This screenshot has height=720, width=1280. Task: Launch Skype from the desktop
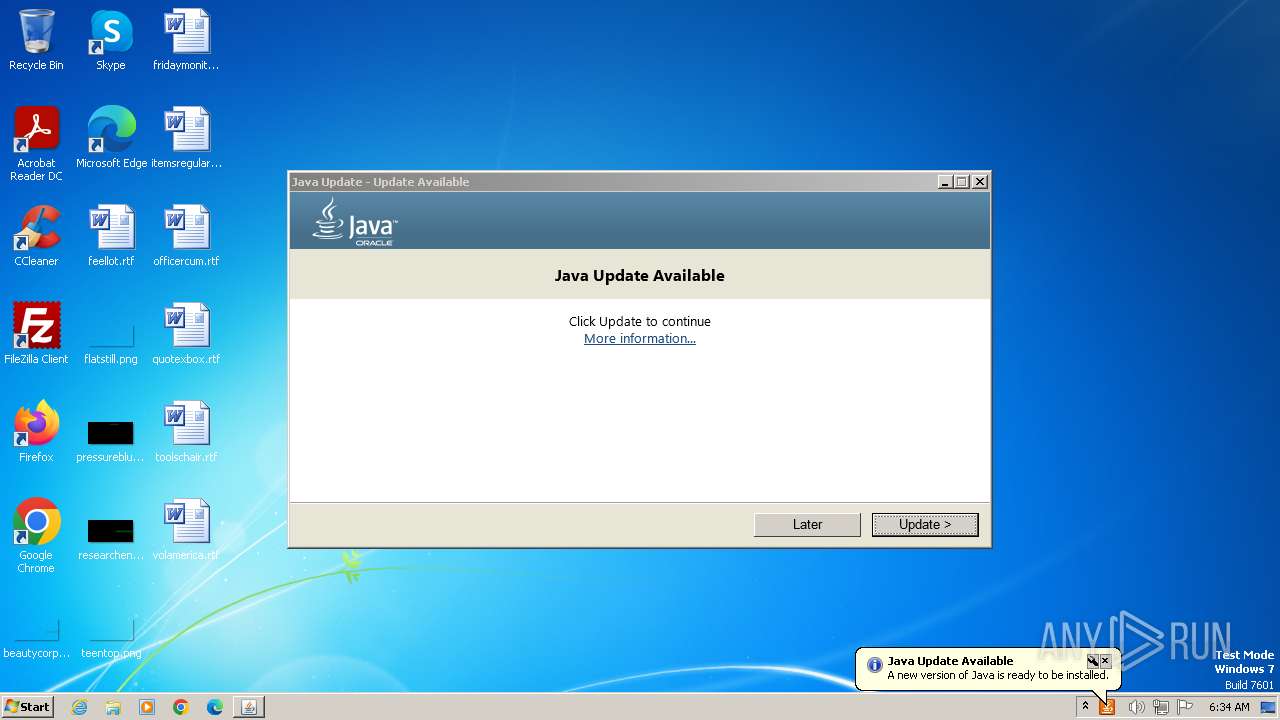[111, 40]
